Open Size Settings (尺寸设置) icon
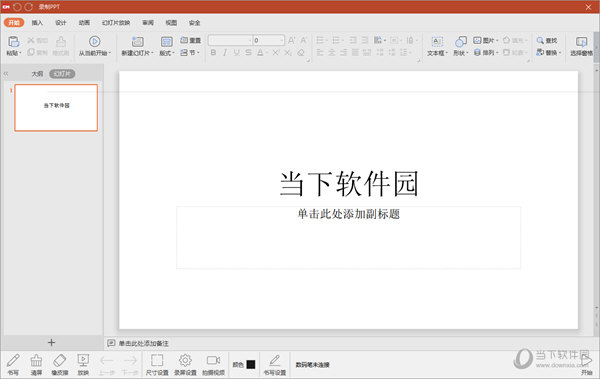This screenshot has height=379, width=600. click(x=157, y=360)
